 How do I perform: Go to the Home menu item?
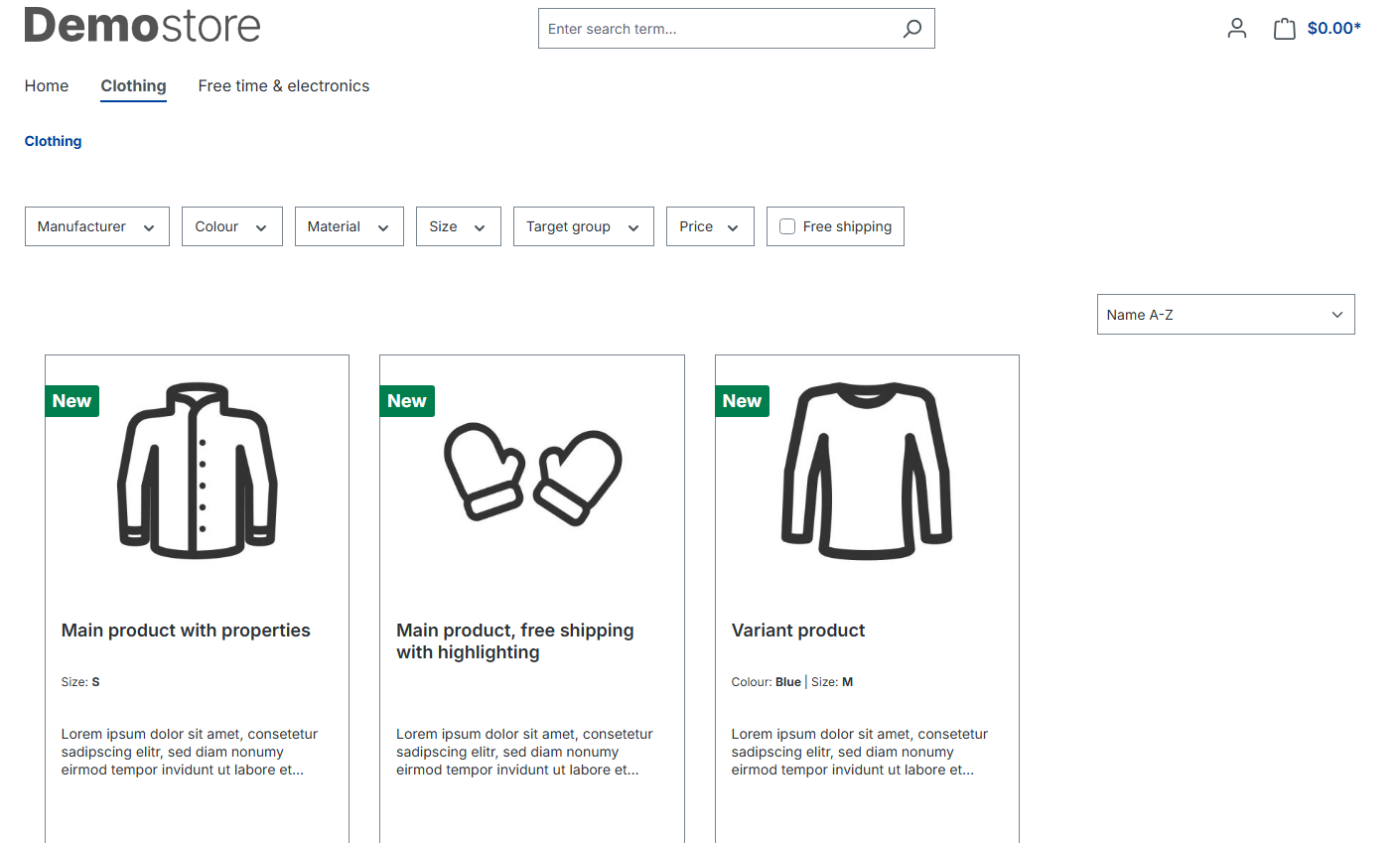tap(47, 86)
